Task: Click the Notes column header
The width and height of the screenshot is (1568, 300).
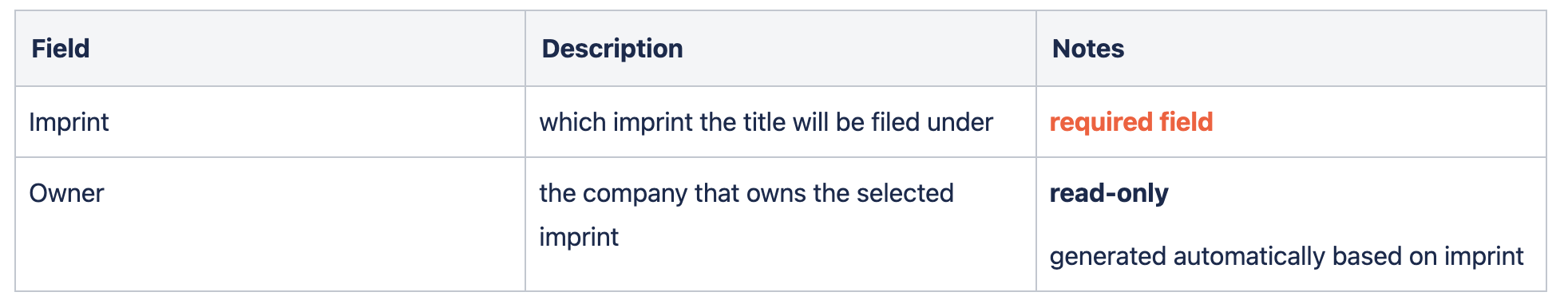Action: pos(1087,49)
